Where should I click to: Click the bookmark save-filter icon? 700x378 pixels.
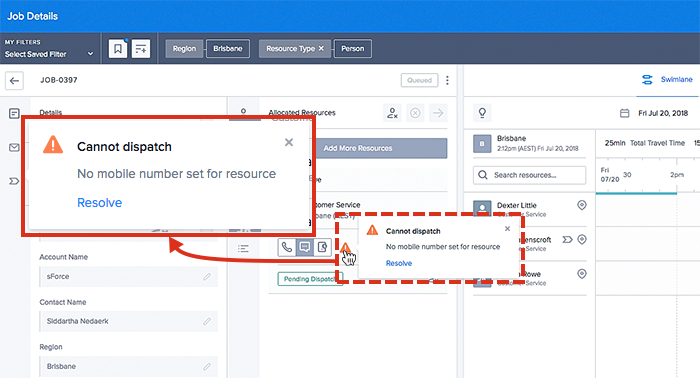click(x=118, y=48)
